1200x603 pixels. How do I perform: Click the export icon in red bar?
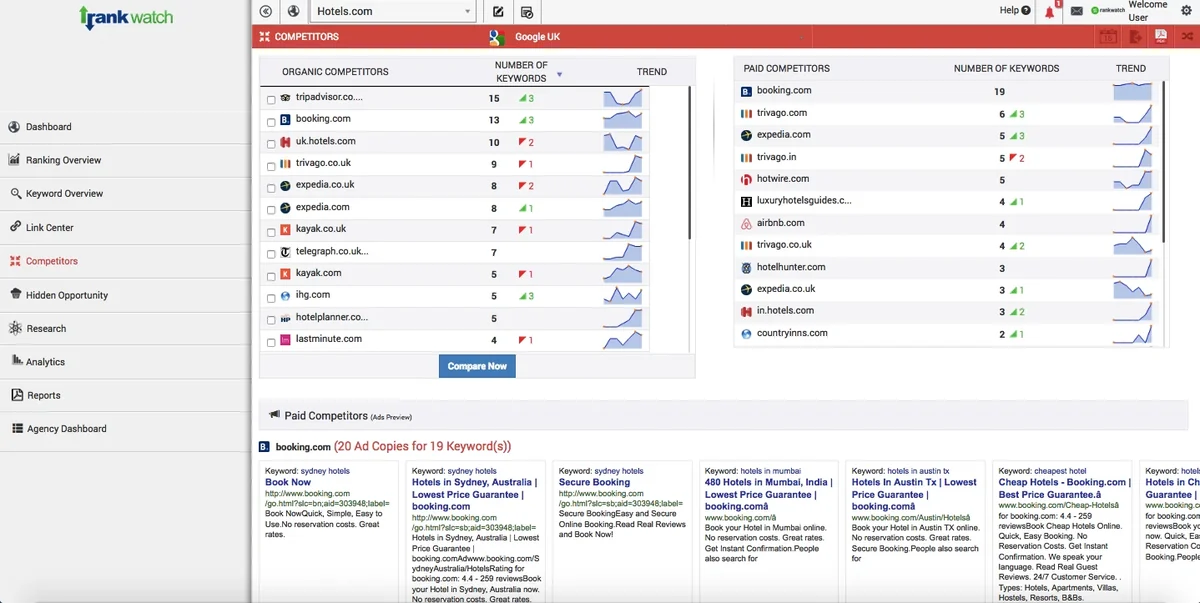pyautogui.click(x=1136, y=37)
